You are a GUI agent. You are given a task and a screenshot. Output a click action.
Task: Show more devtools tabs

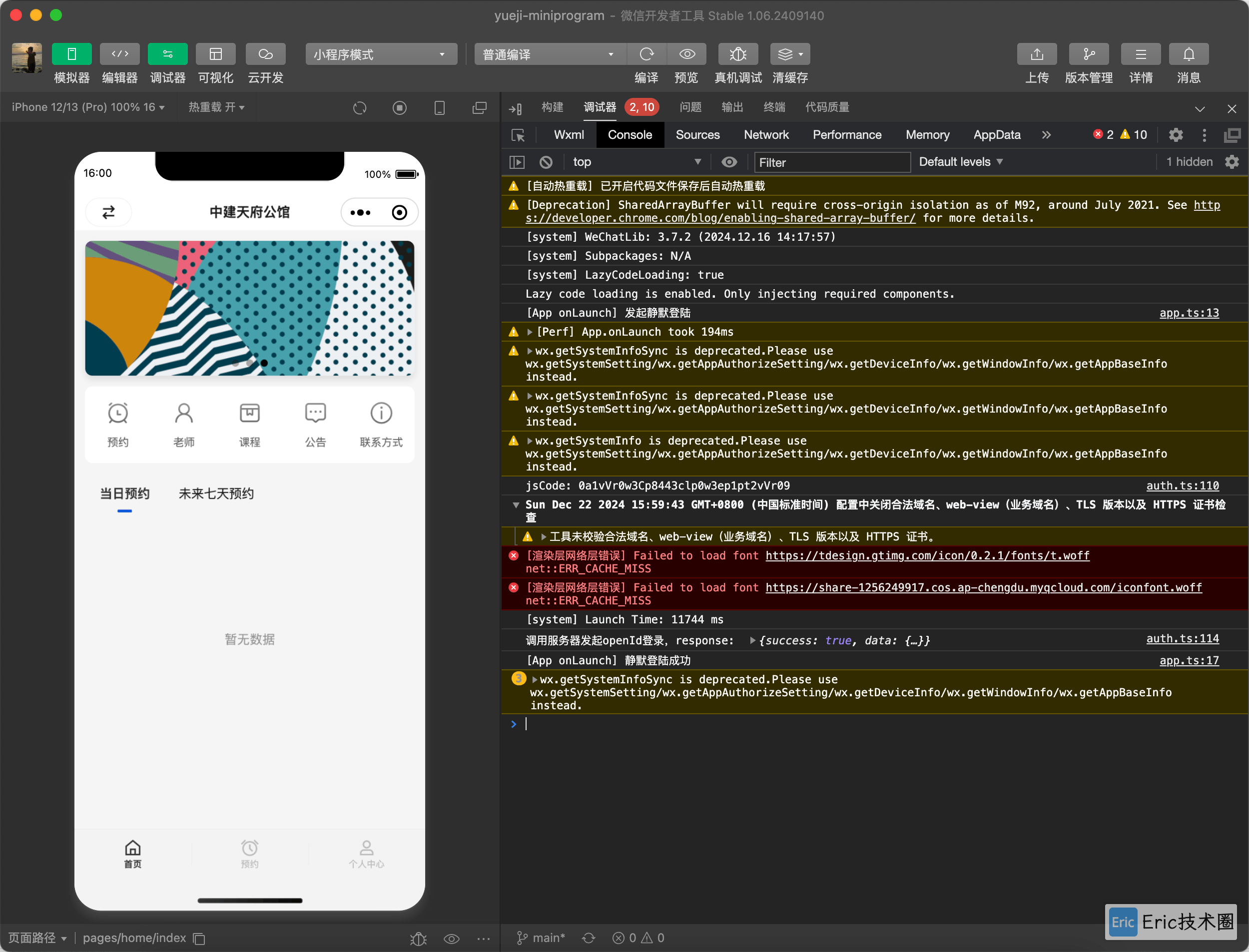pyautogui.click(x=1046, y=135)
